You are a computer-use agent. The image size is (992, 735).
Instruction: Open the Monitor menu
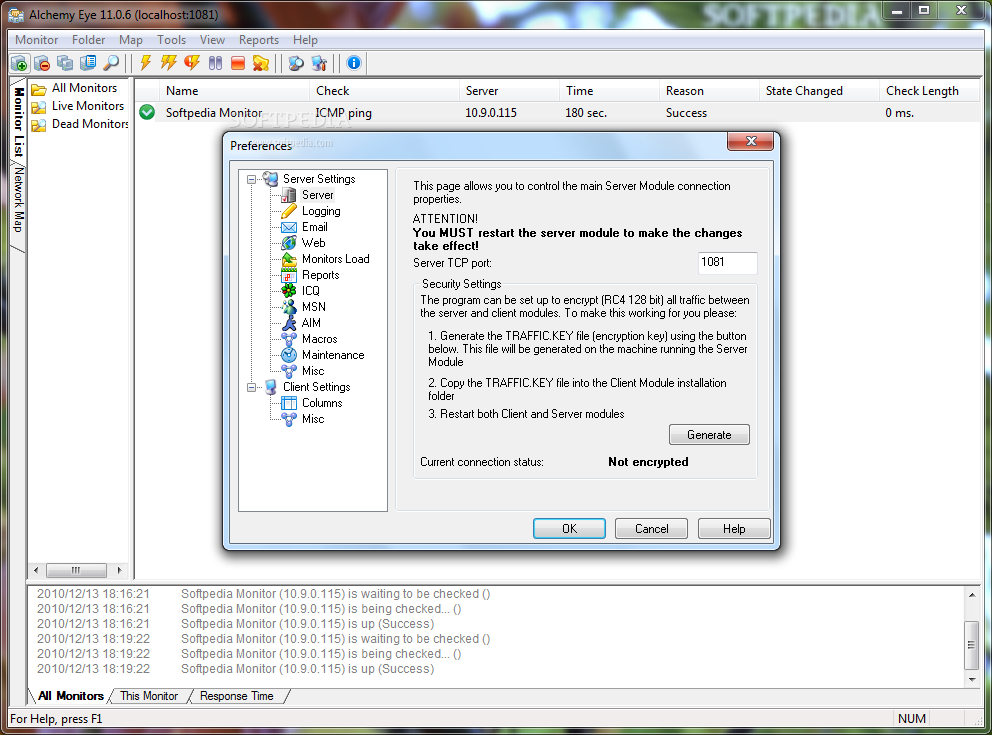(x=37, y=40)
